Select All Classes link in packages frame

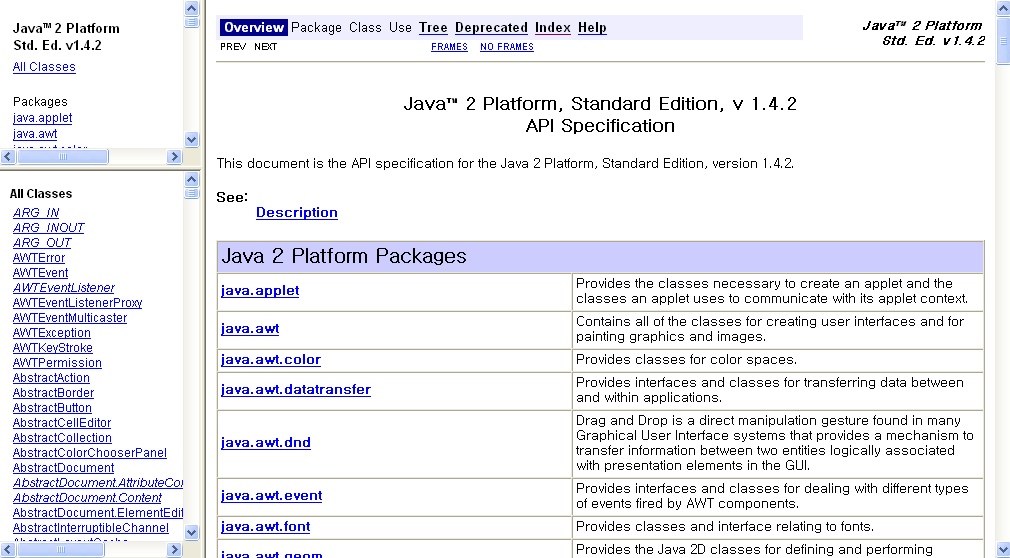44,67
